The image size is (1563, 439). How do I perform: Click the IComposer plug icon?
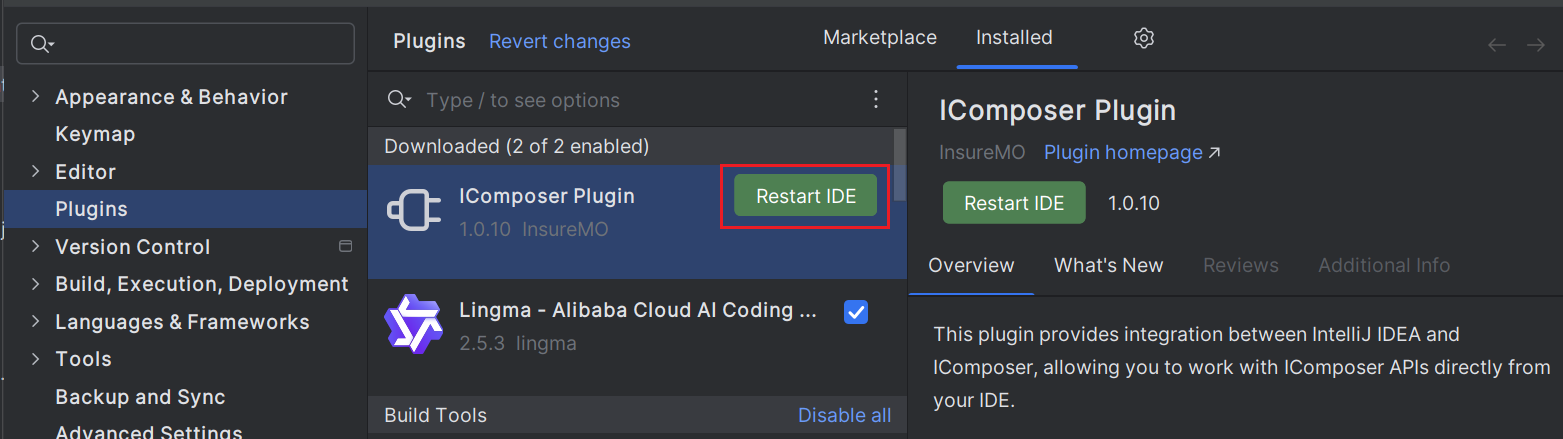click(x=413, y=210)
